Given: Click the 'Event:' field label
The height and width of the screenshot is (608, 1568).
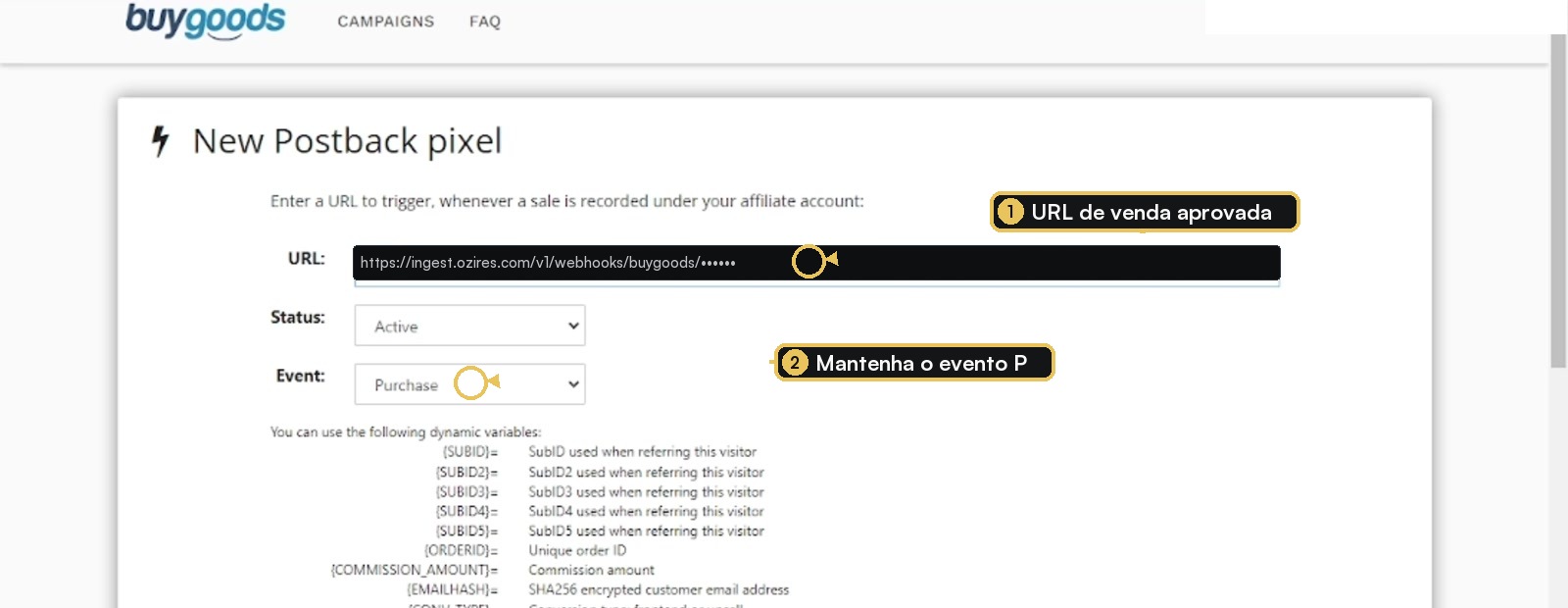Looking at the screenshot, I should (x=300, y=377).
